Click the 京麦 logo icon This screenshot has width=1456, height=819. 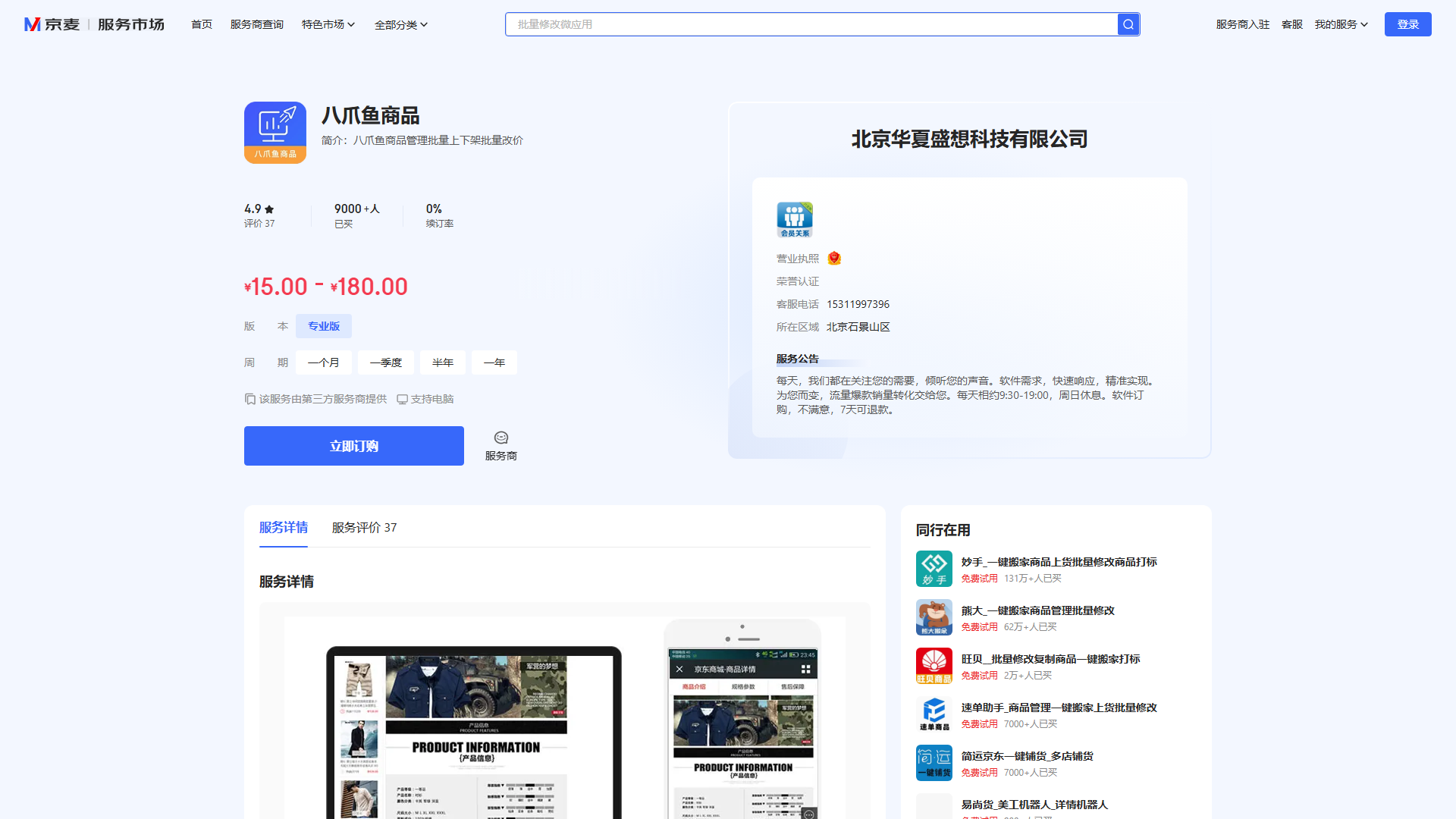pyautogui.click(x=32, y=24)
